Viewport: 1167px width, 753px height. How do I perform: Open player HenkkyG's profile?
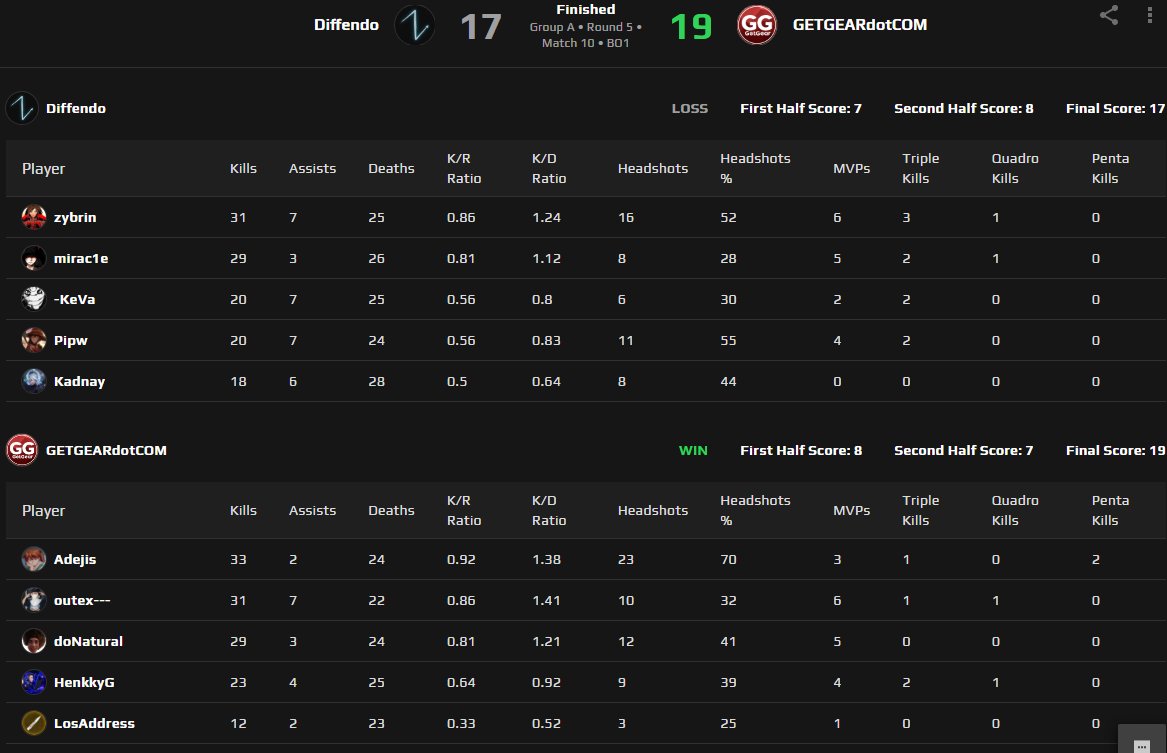(84, 682)
